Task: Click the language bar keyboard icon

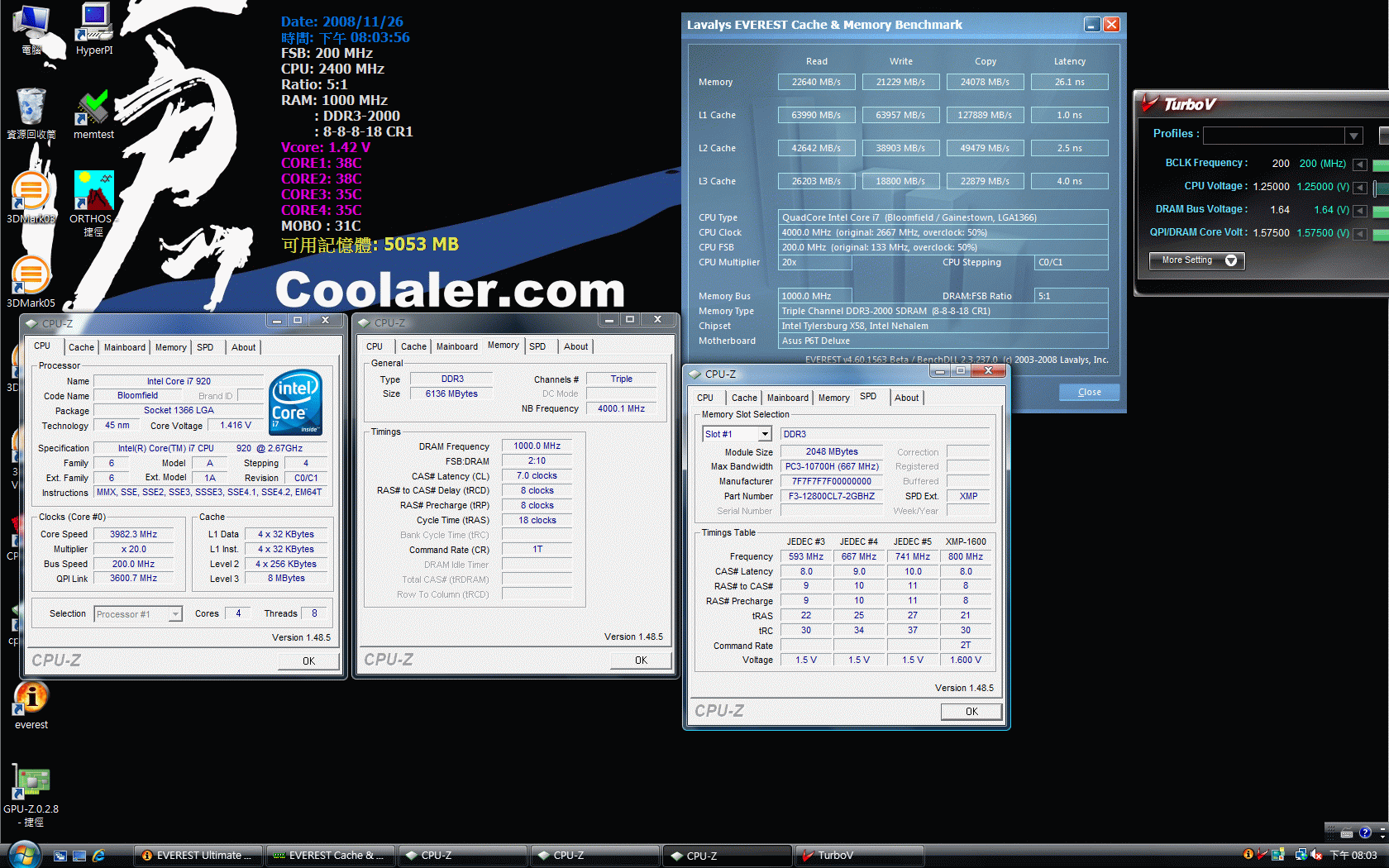Action: [x=1347, y=833]
